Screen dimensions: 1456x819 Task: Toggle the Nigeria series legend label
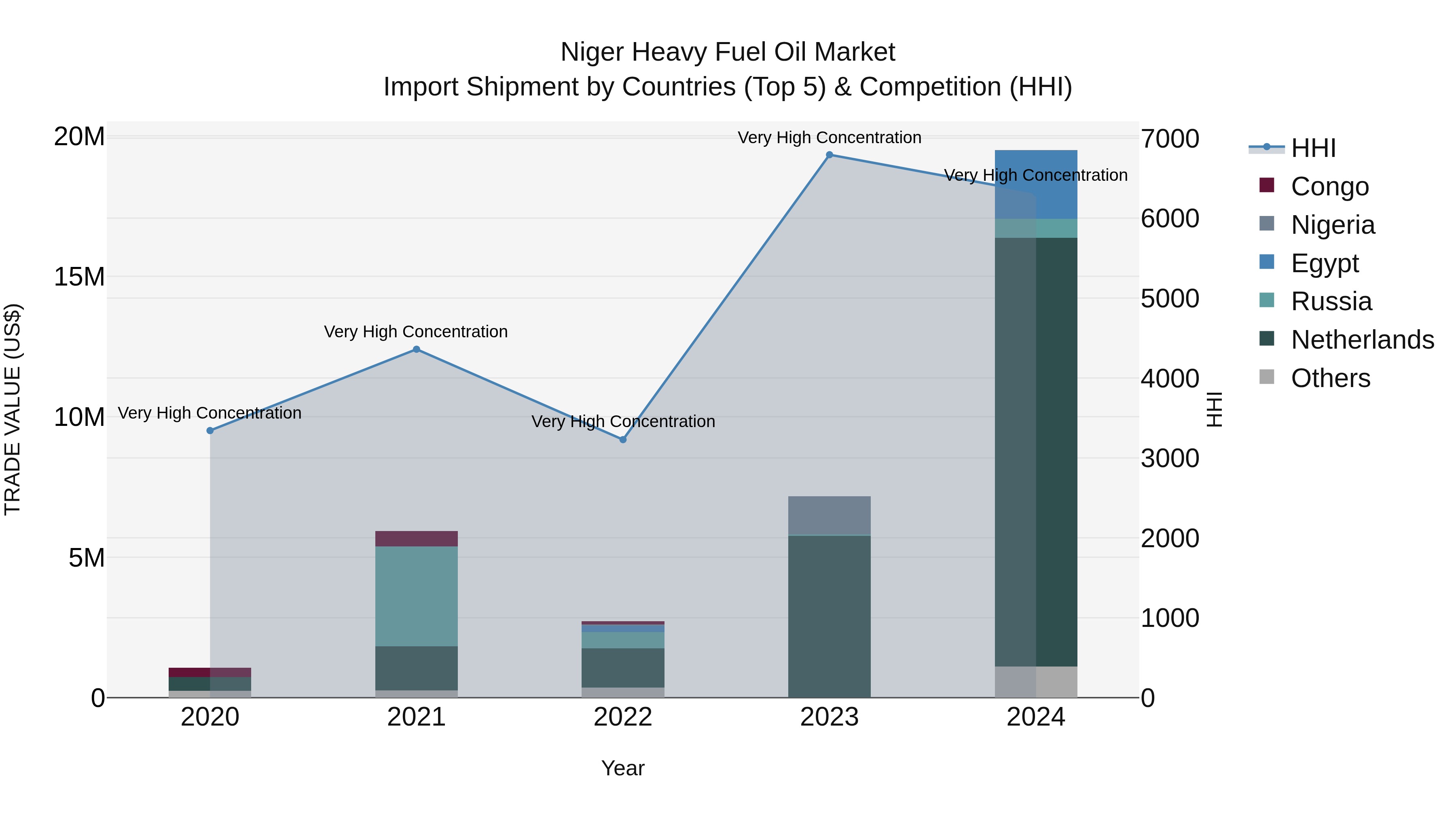click(x=1333, y=224)
